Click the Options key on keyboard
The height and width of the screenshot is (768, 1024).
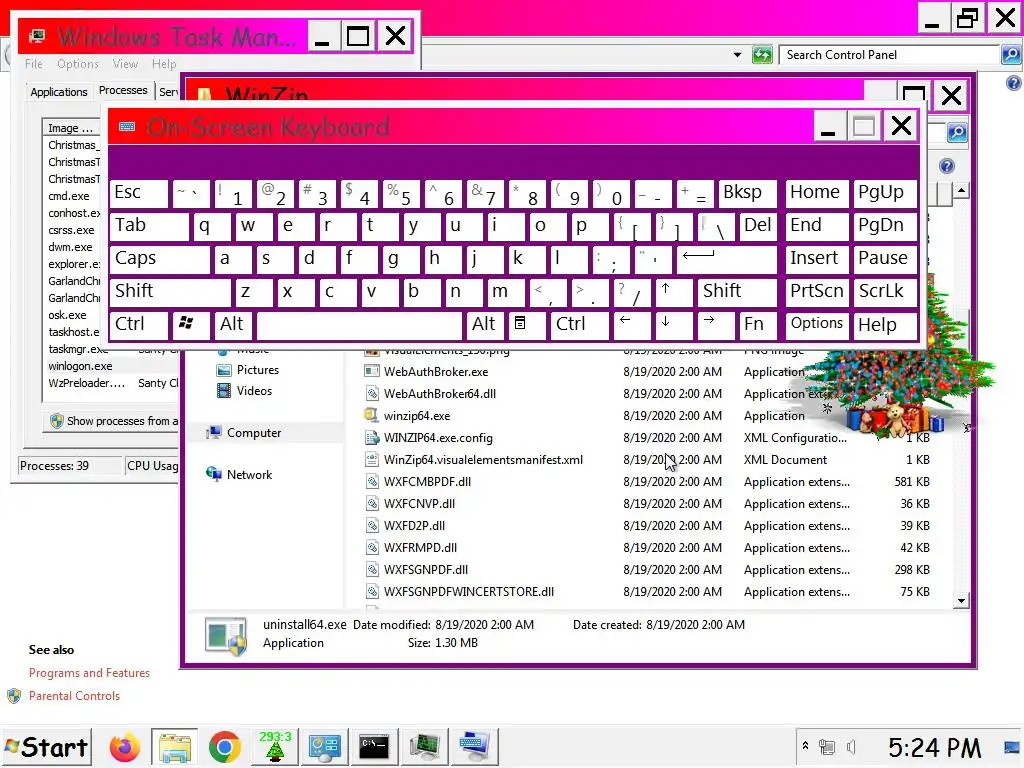coord(817,325)
